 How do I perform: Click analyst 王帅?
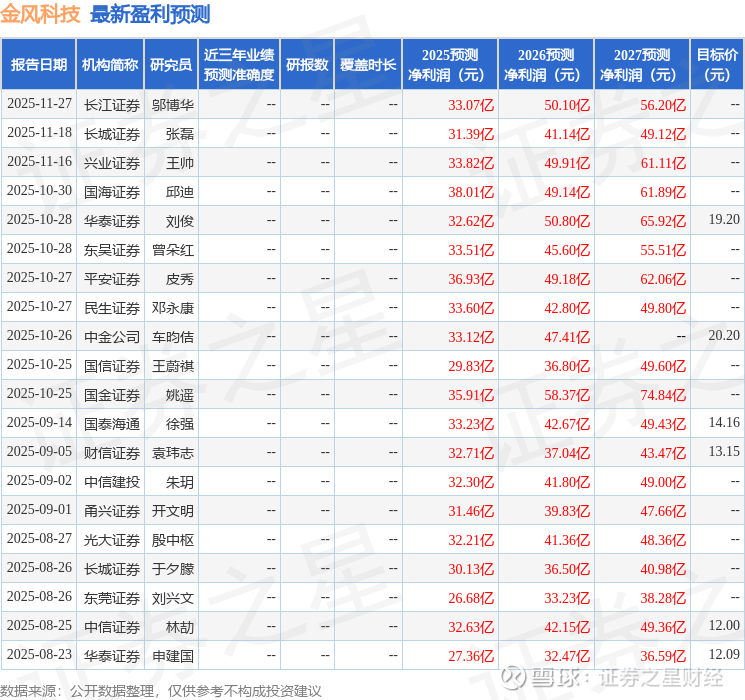click(x=180, y=163)
